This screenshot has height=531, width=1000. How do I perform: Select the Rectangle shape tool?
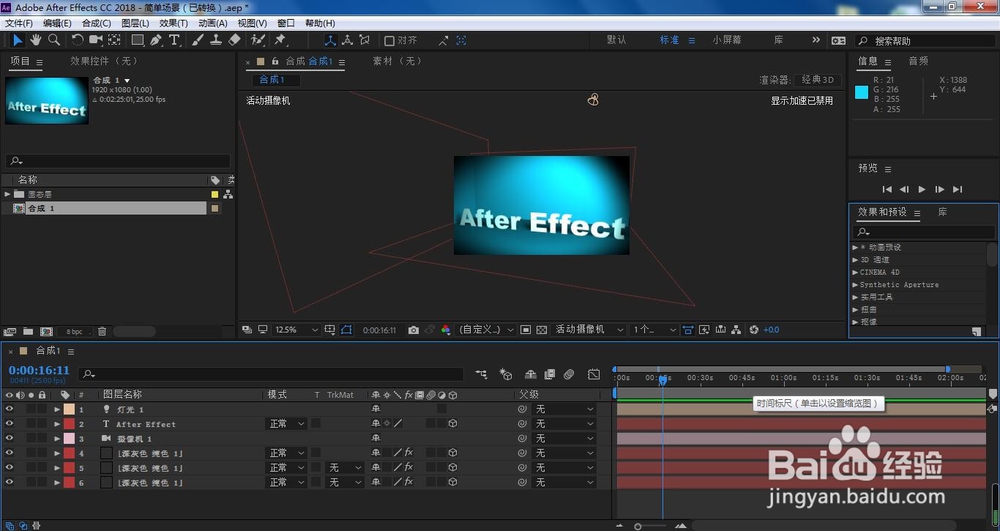pyautogui.click(x=137, y=40)
